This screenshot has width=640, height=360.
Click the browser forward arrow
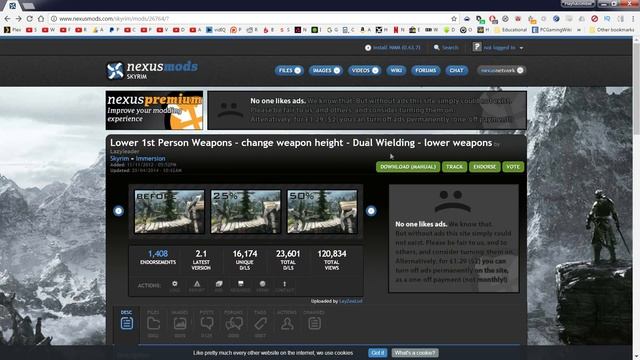point(18,19)
